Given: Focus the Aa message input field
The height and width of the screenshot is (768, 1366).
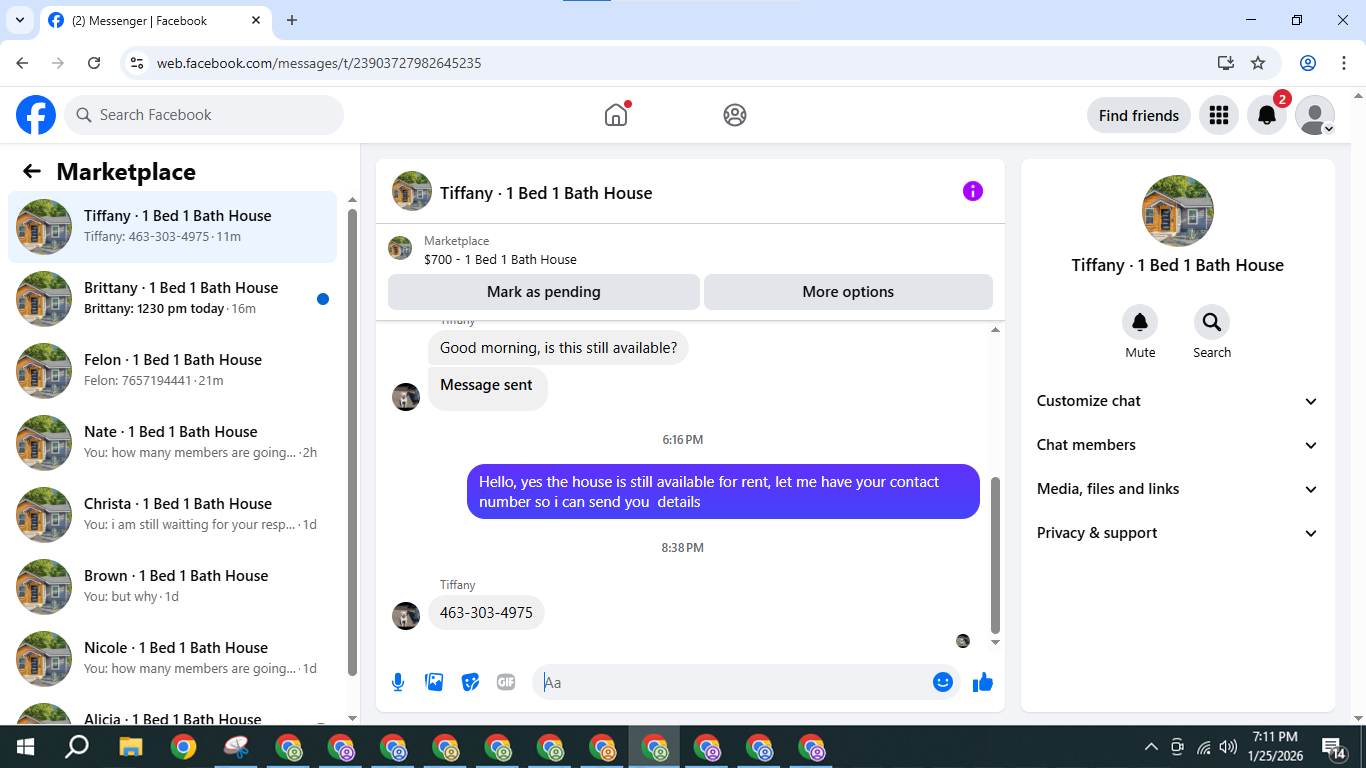Looking at the screenshot, I should click(x=734, y=682).
